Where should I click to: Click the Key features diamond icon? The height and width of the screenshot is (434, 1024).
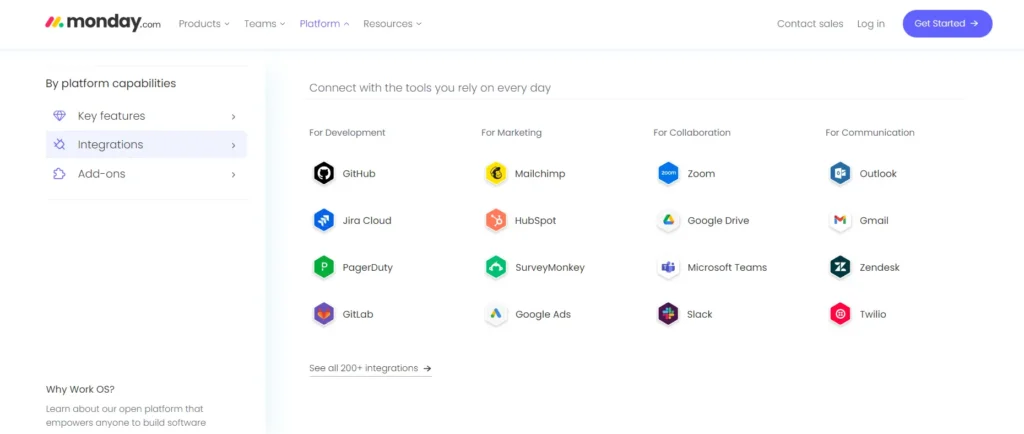click(x=59, y=116)
